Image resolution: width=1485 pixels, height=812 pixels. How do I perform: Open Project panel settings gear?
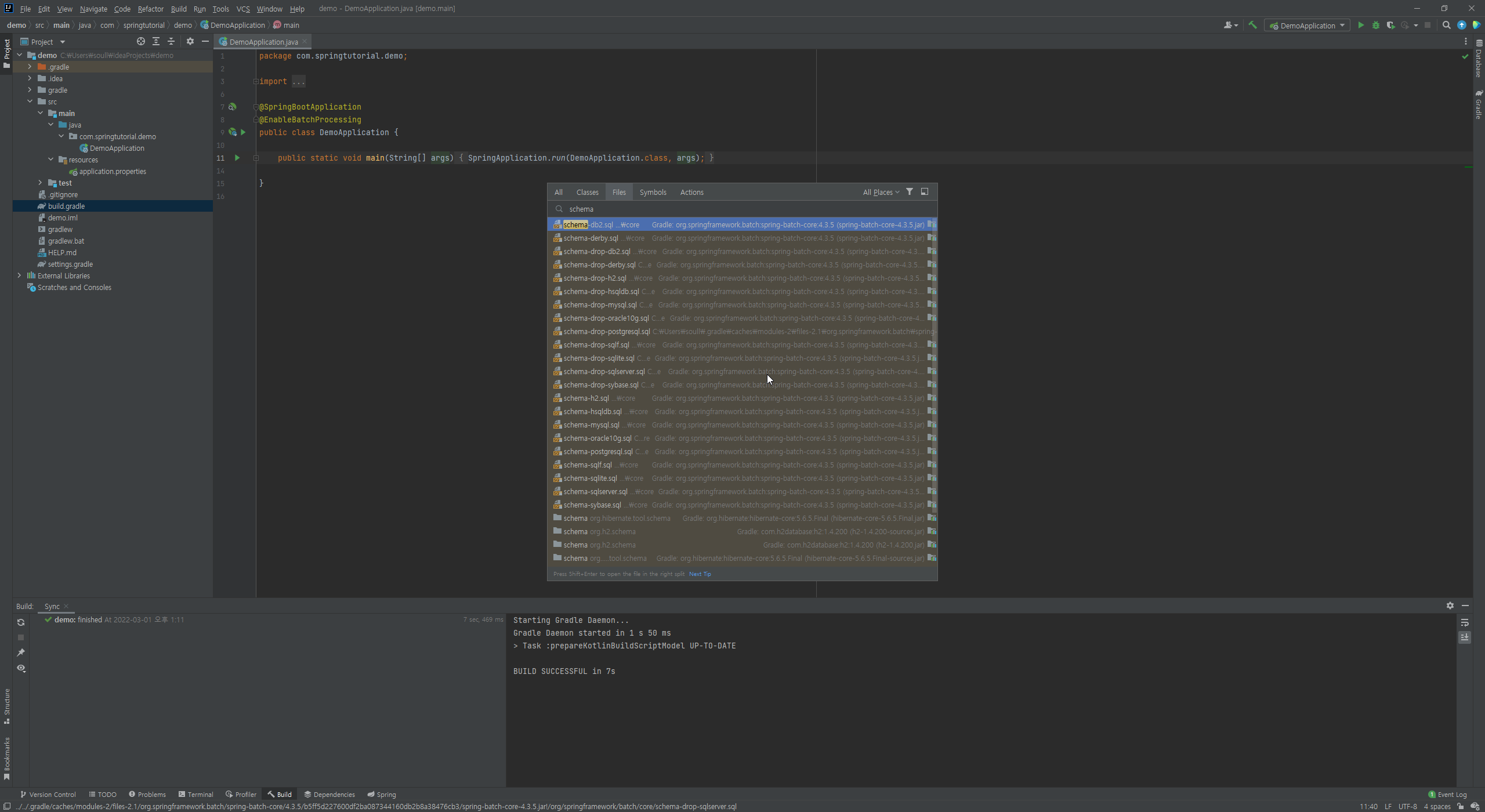tap(190, 42)
